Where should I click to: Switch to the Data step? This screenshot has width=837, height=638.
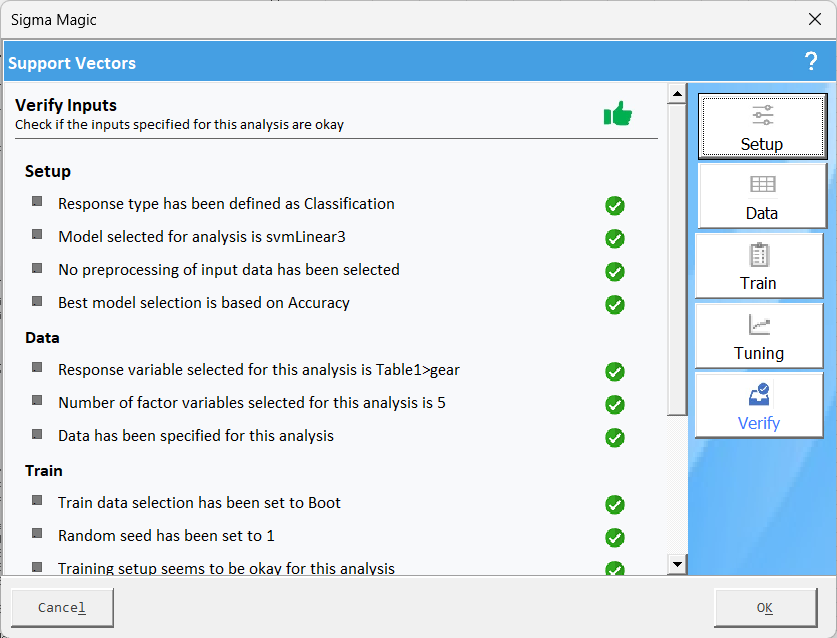[x=762, y=196]
